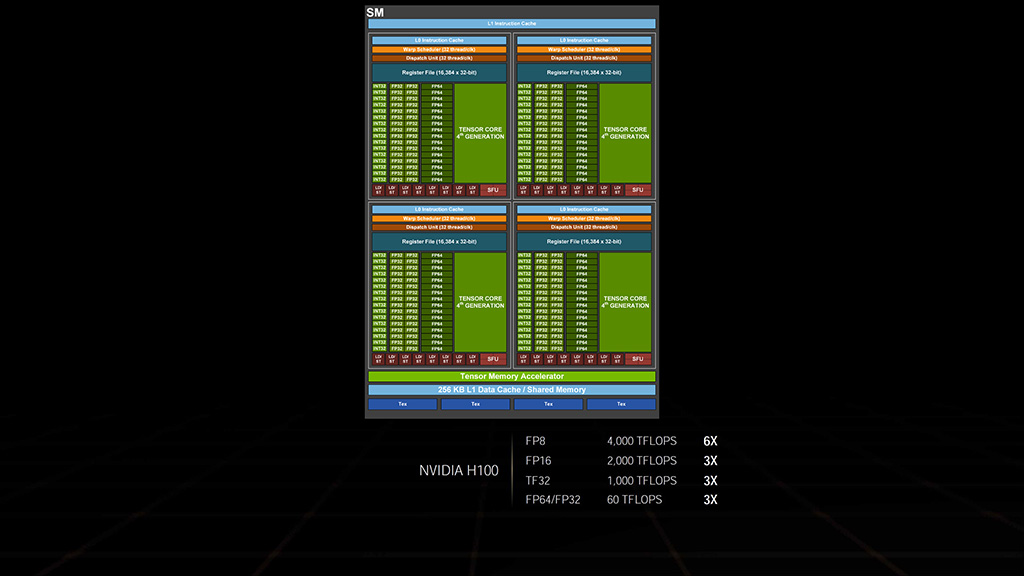Select the 2,000 TFLOPS value
This screenshot has height=576, width=1024.
[x=641, y=460]
